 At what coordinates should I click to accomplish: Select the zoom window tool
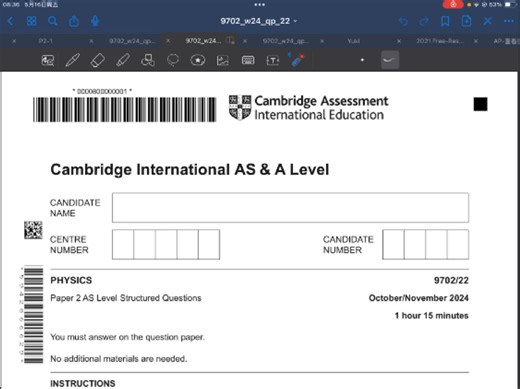tap(48, 60)
